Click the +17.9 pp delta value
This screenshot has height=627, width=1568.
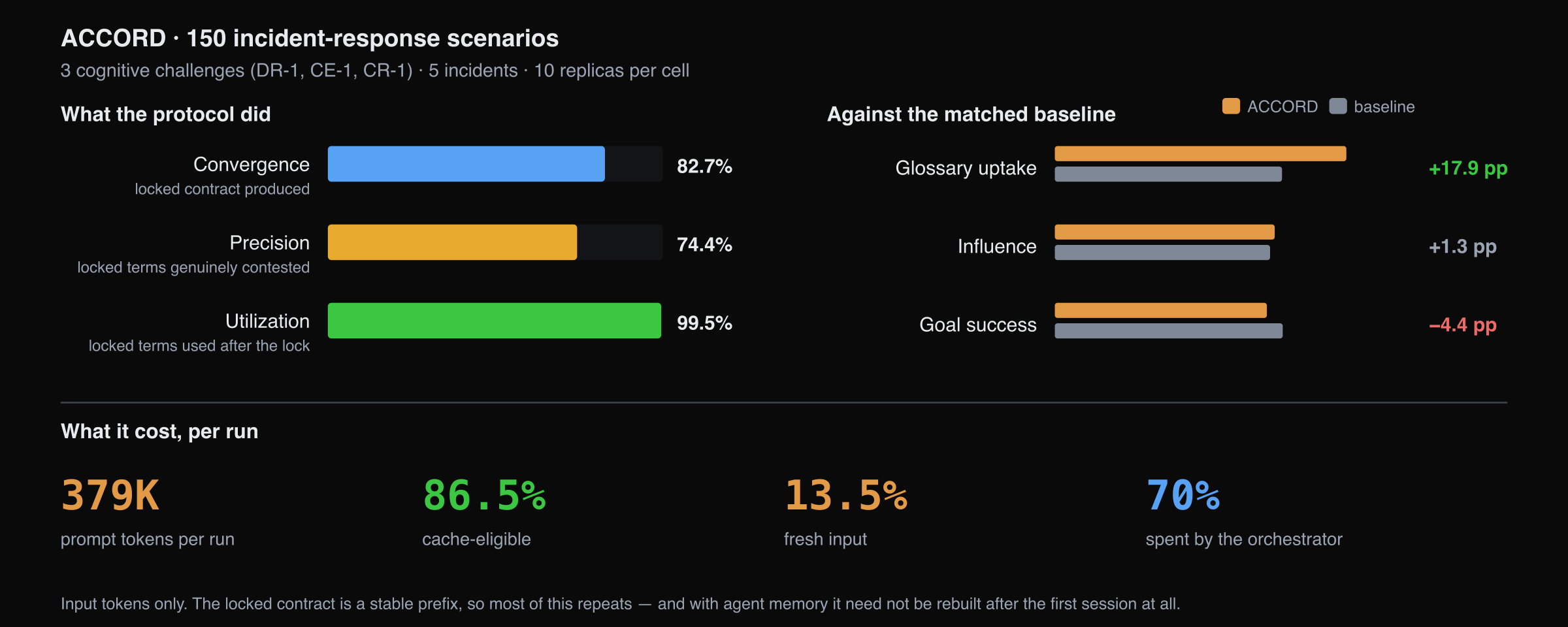point(1468,169)
